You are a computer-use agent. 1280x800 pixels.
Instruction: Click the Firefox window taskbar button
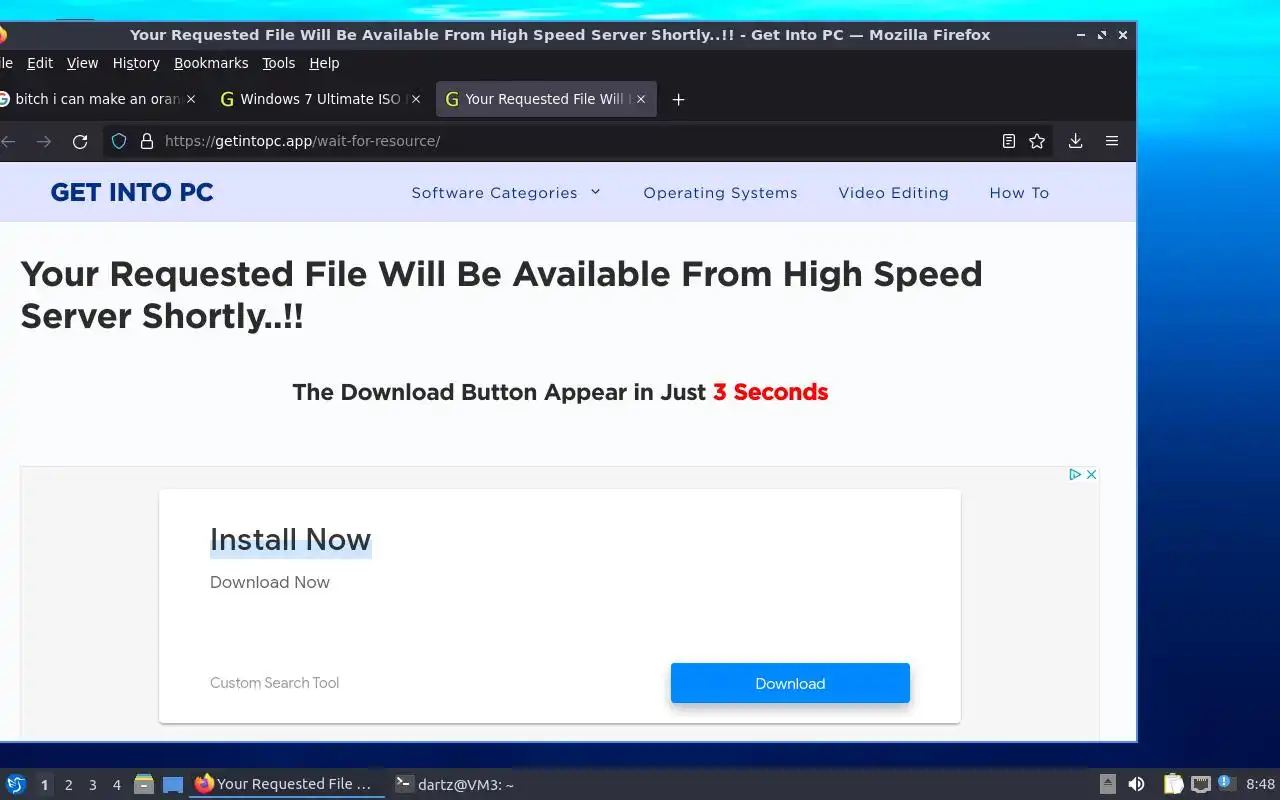(287, 784)
